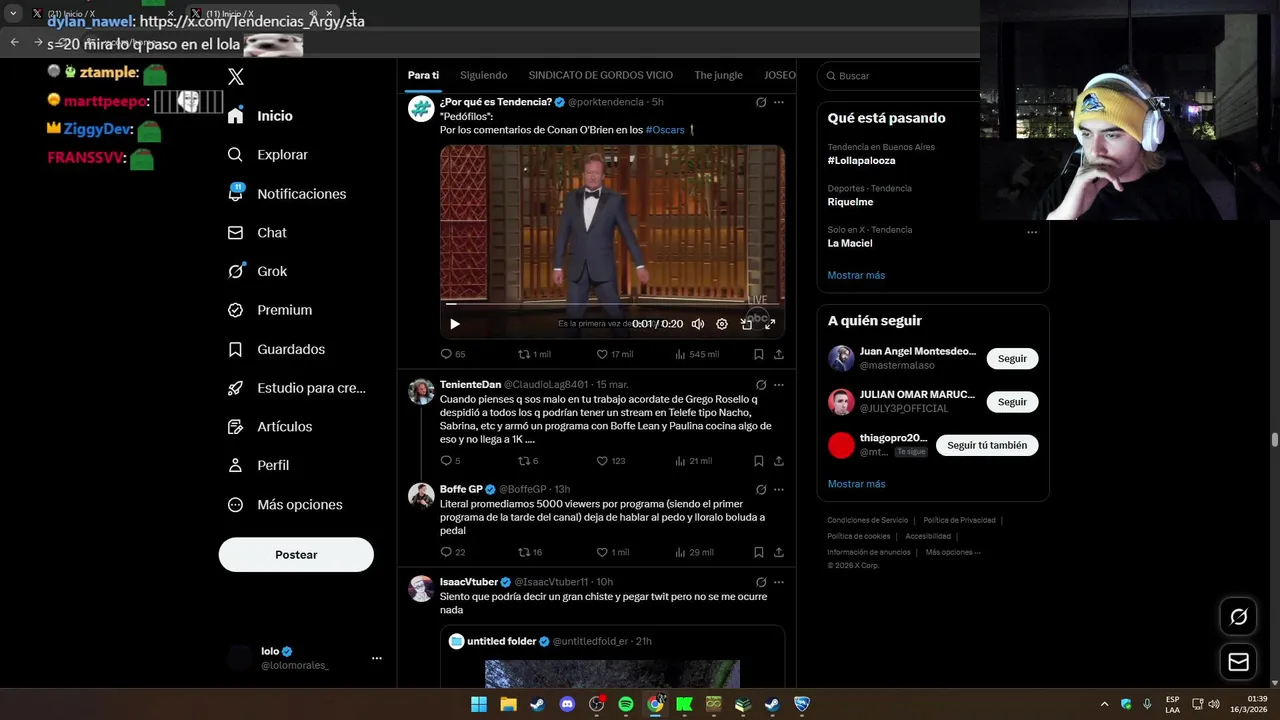
Task: Bookmark the ¿Por qué es Tendencia? post
Action: pos(759,354)
